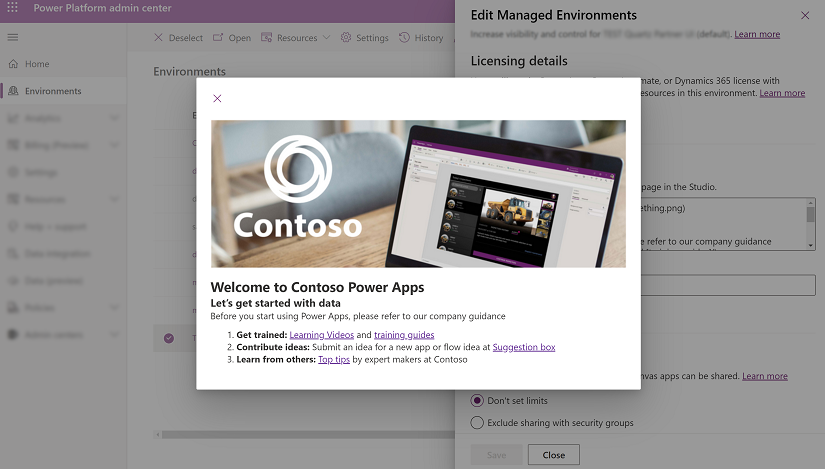This screenshot has width=825, height=469.
Task: Click the Open toolbar command
Action: click(x=232, y=38)
